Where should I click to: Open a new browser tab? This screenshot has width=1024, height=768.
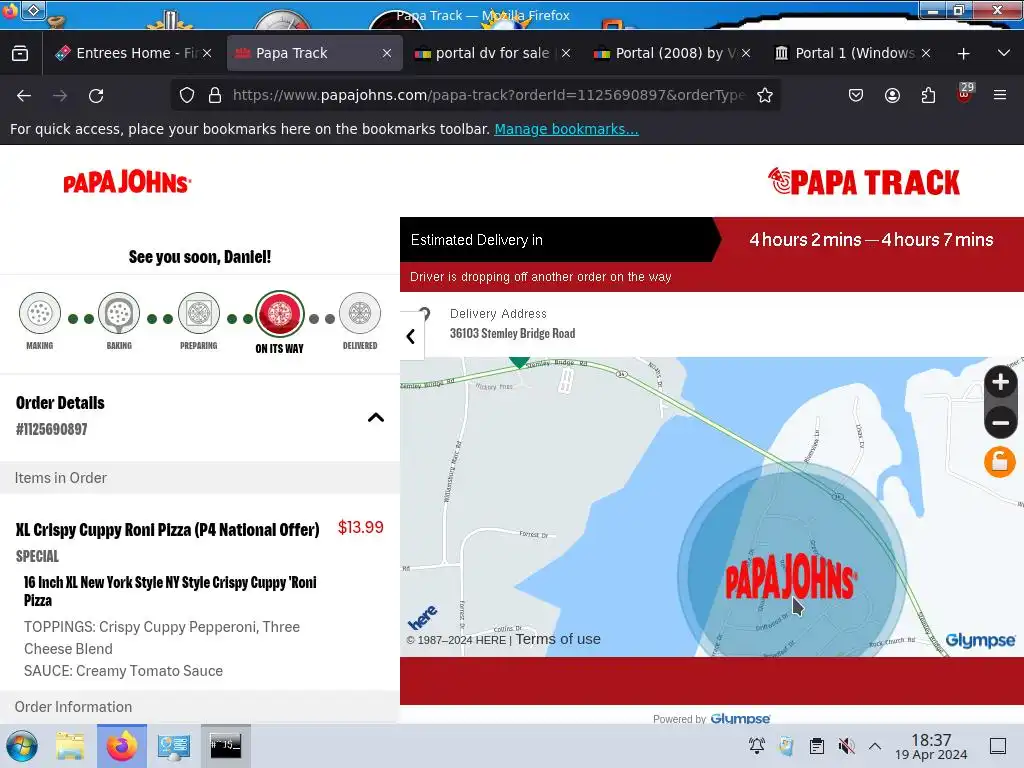point(963,54)
